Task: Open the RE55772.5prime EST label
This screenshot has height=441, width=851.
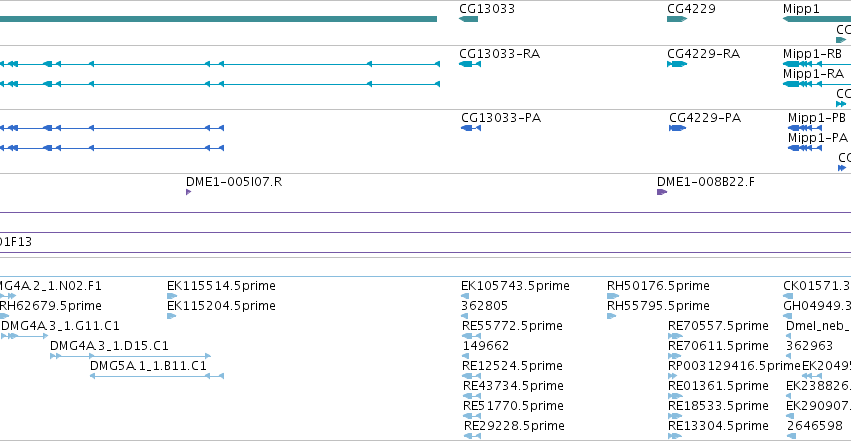Action: point(512,325)
